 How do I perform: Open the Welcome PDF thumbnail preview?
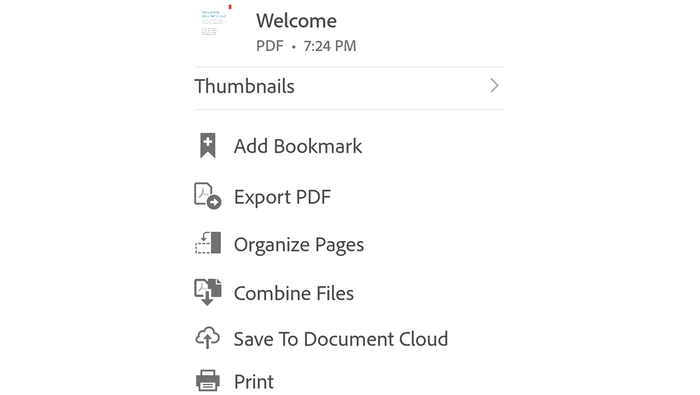coord(216,21)
